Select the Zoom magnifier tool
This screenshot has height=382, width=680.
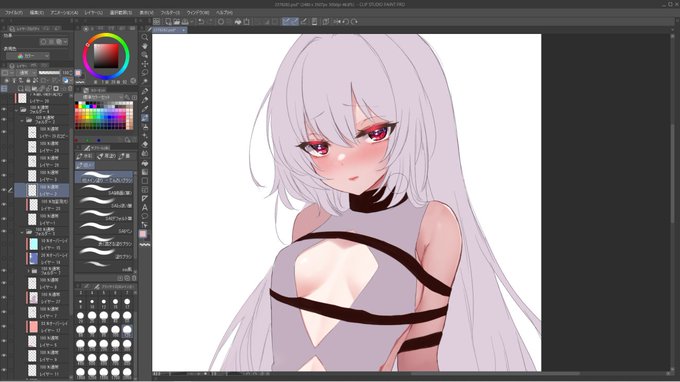tap(145, 37)
